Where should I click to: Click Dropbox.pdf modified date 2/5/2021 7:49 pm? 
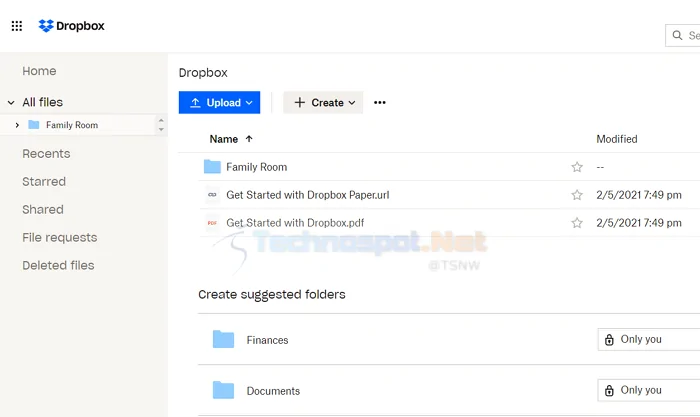click(639, 223)
